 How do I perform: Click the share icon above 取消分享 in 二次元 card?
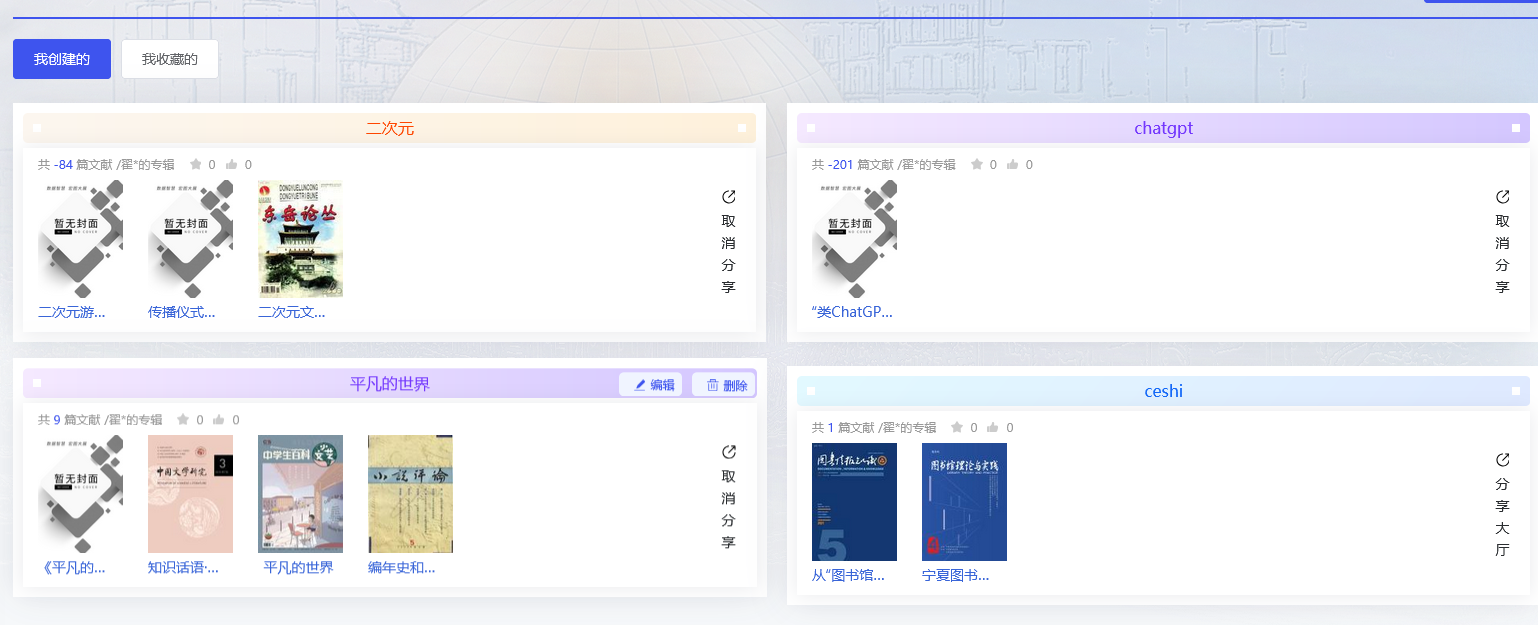728,197
